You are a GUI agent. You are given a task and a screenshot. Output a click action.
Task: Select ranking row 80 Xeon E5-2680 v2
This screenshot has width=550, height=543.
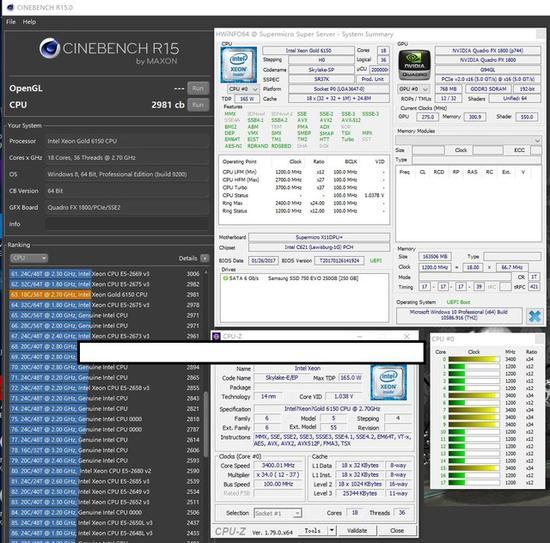(105, 471)
